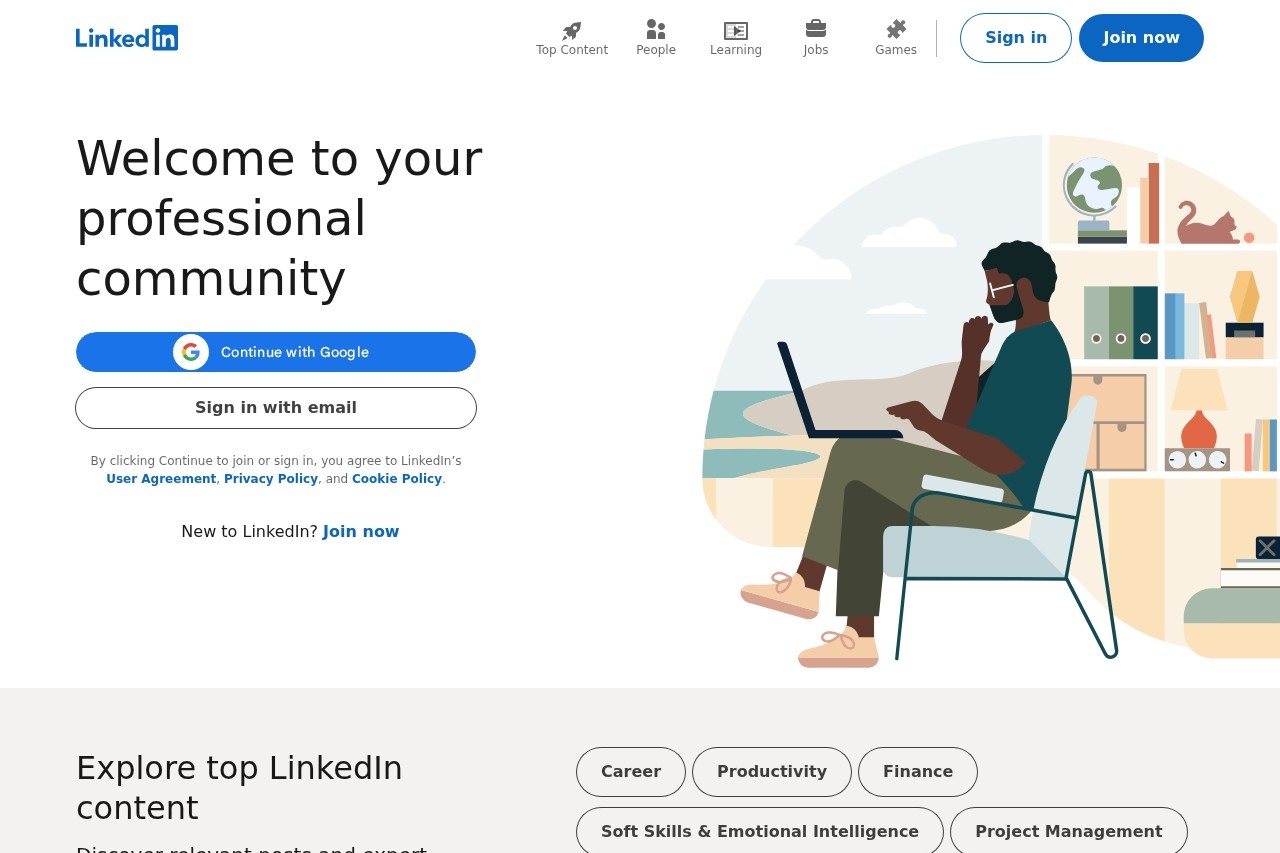Pick the Finance topic pill
Screen dimensions: 1280x853
click(918, 772)
